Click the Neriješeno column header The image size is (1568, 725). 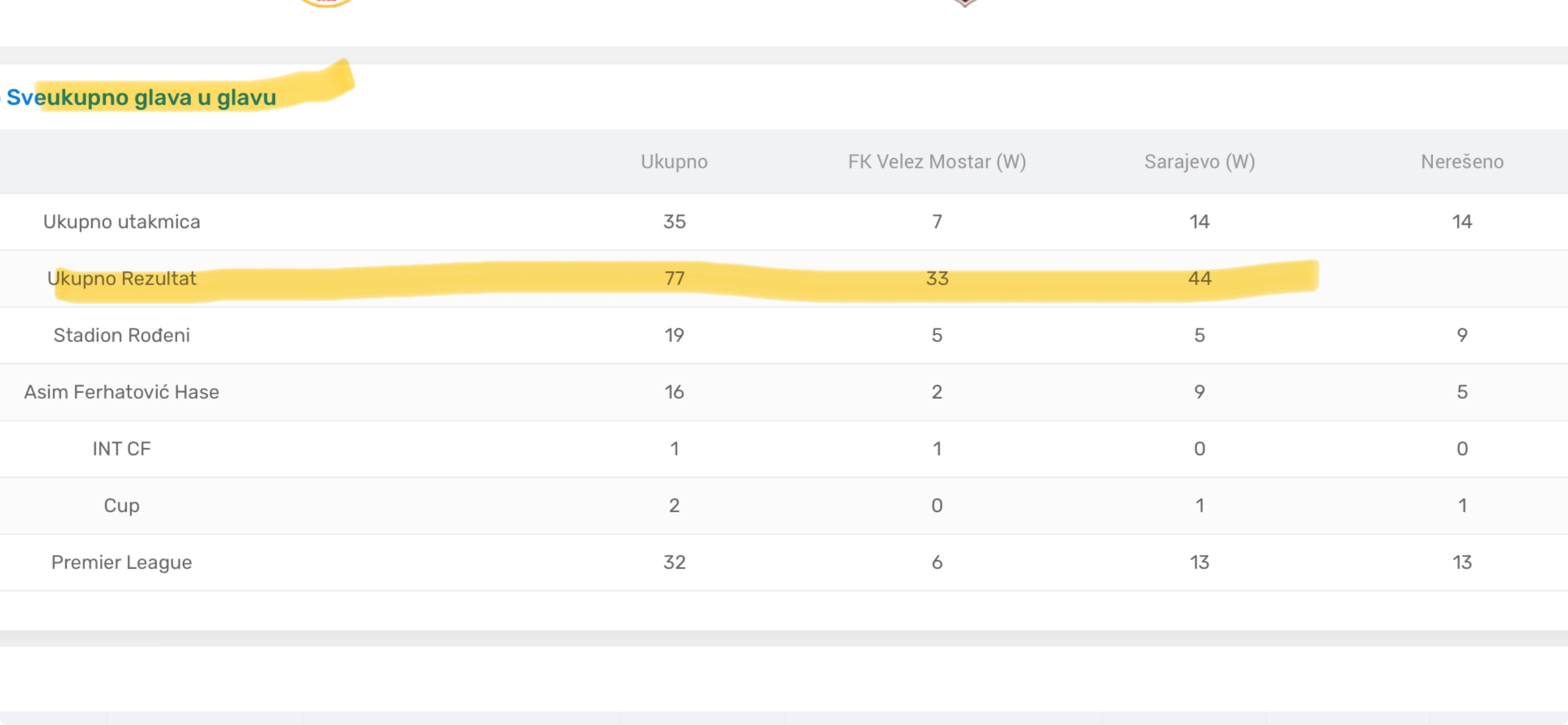(x=1462, y=162)
